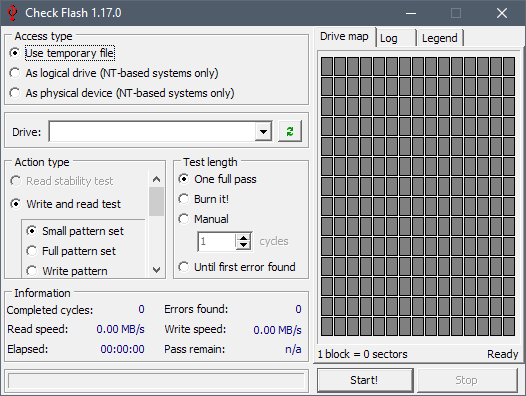Enable Until first error found option
Screen dimensions: 526x396
[x=237, y=267]
